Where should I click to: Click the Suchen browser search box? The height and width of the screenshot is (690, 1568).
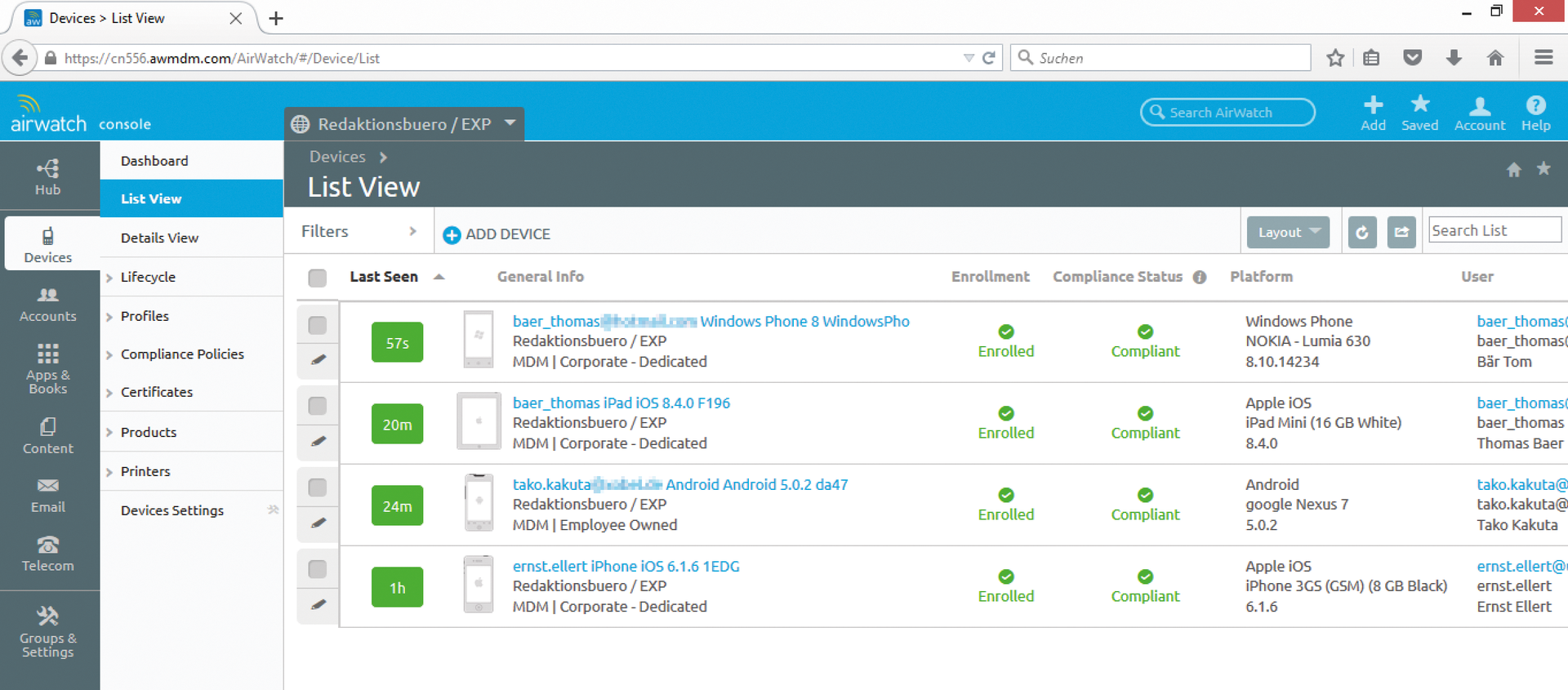[x=1160, y=58]
